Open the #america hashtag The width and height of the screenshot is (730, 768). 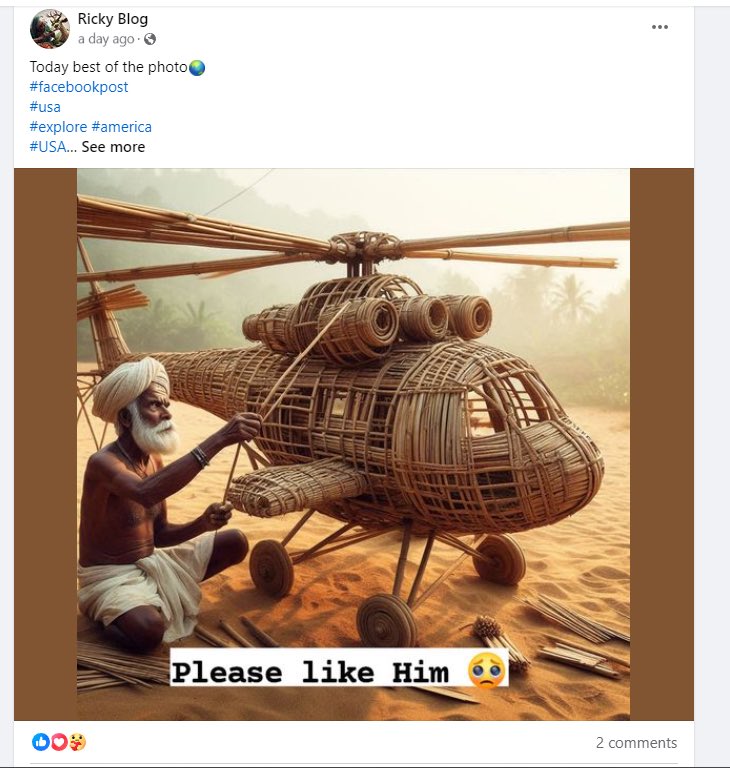click(121, 127)
